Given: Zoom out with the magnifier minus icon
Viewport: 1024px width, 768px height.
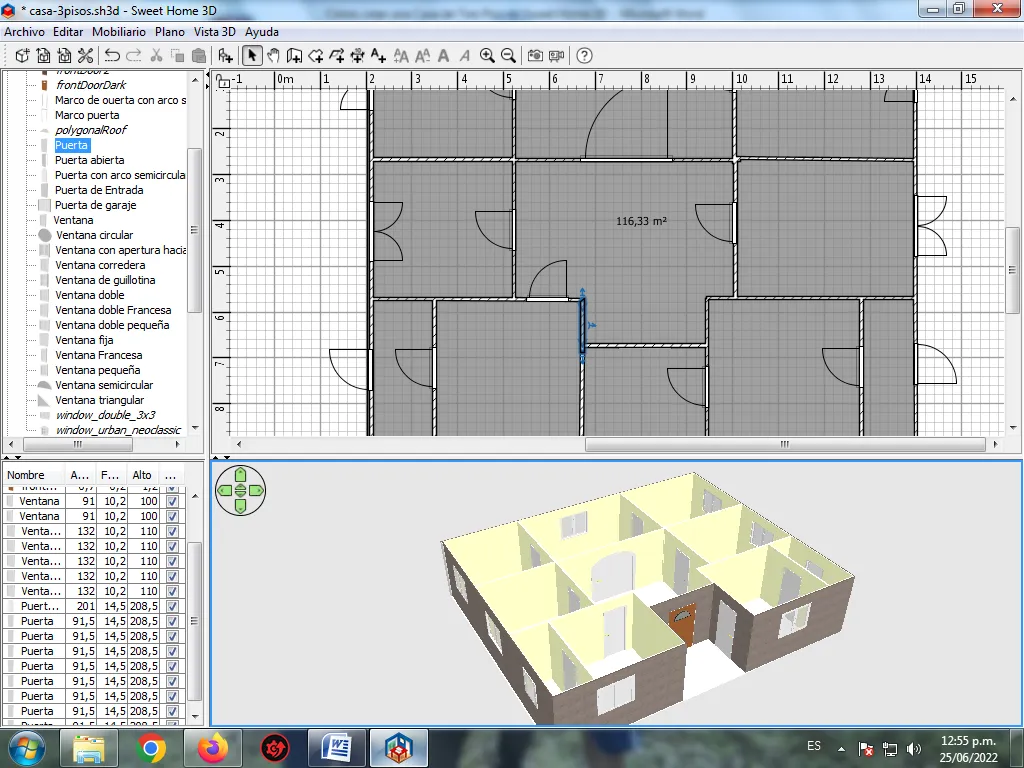Looking at the screenshot, I should pos(508,56).
